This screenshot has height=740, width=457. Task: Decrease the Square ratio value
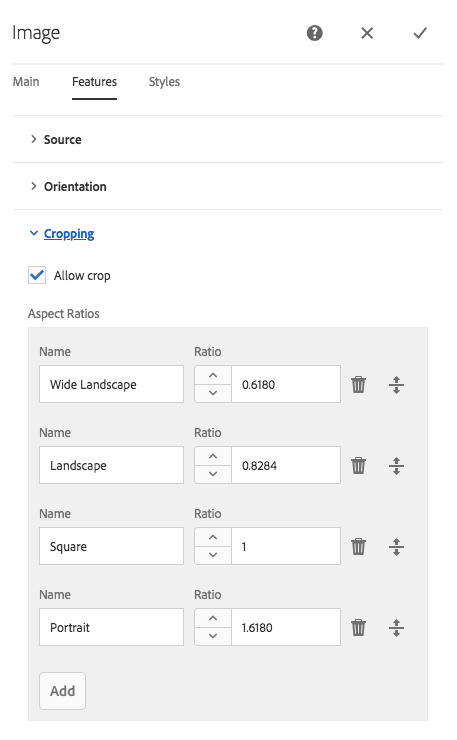(213, 555)
